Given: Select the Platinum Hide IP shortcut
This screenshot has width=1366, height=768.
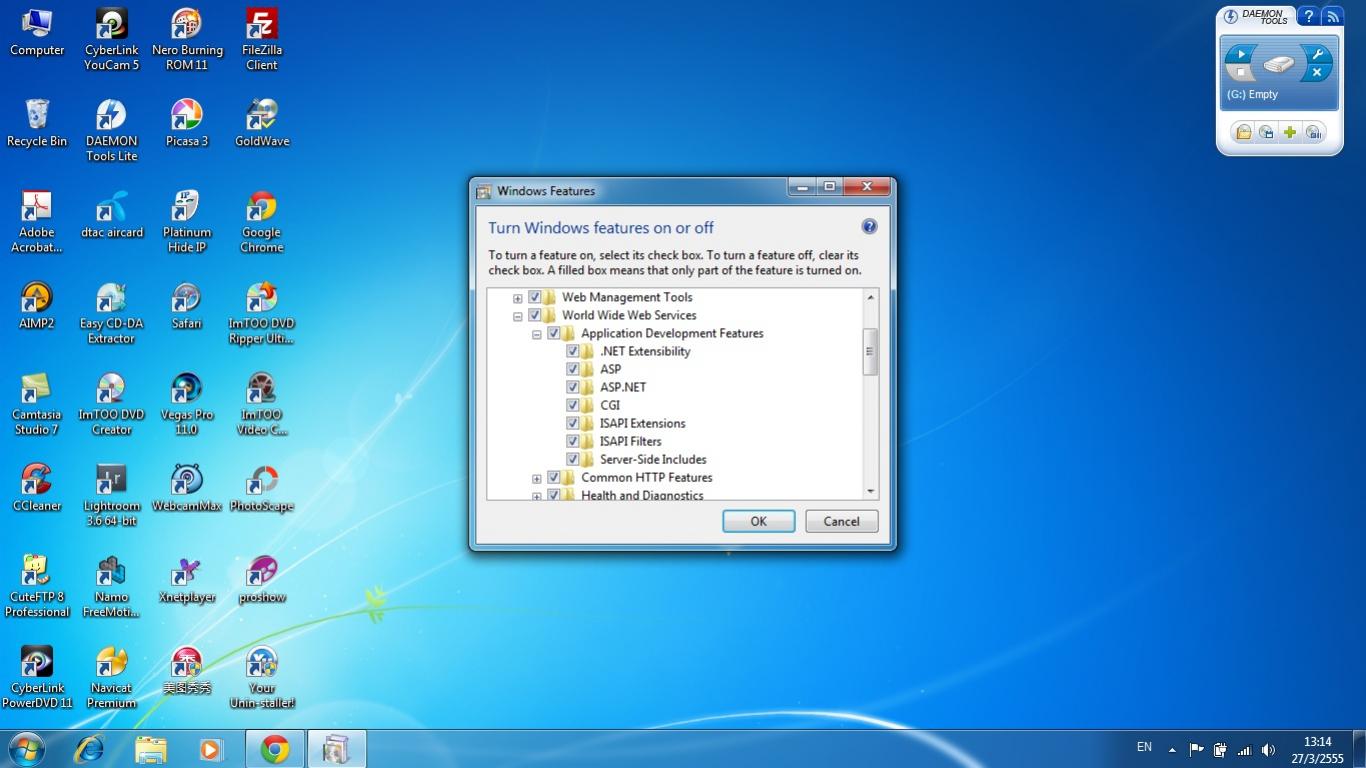Looking at the screenshot, I should click(187, 221).
